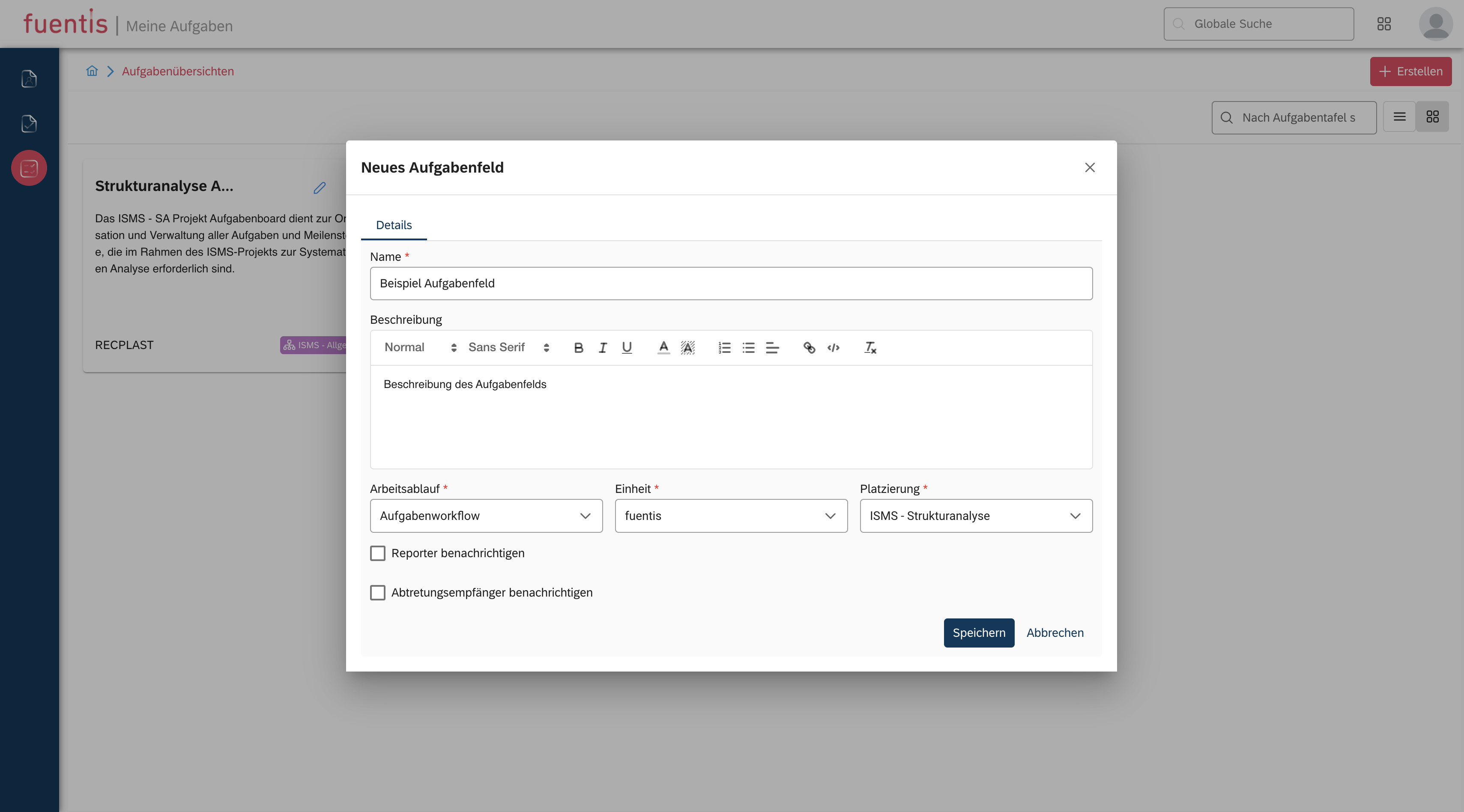Image resolution: width=1464 pixels, height=812 pixels.
Task: Enable Reporter benachrichtigen checkbox
Action: [378, 553]
